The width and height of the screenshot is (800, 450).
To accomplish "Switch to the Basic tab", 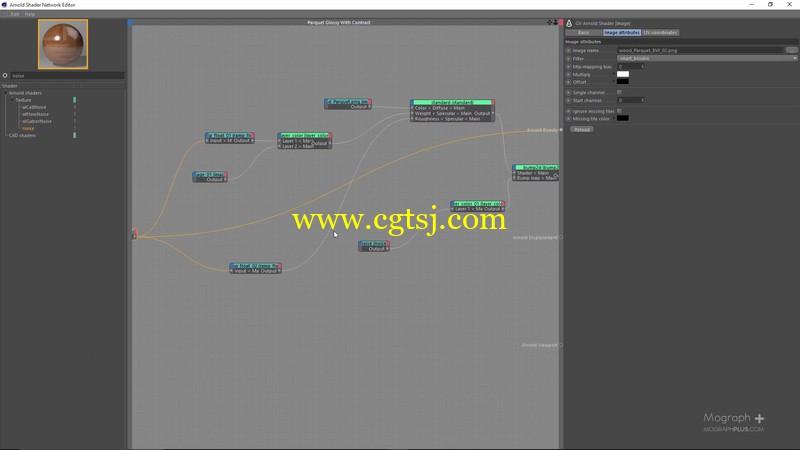I will pyautogui.click(x=584, y=33).
